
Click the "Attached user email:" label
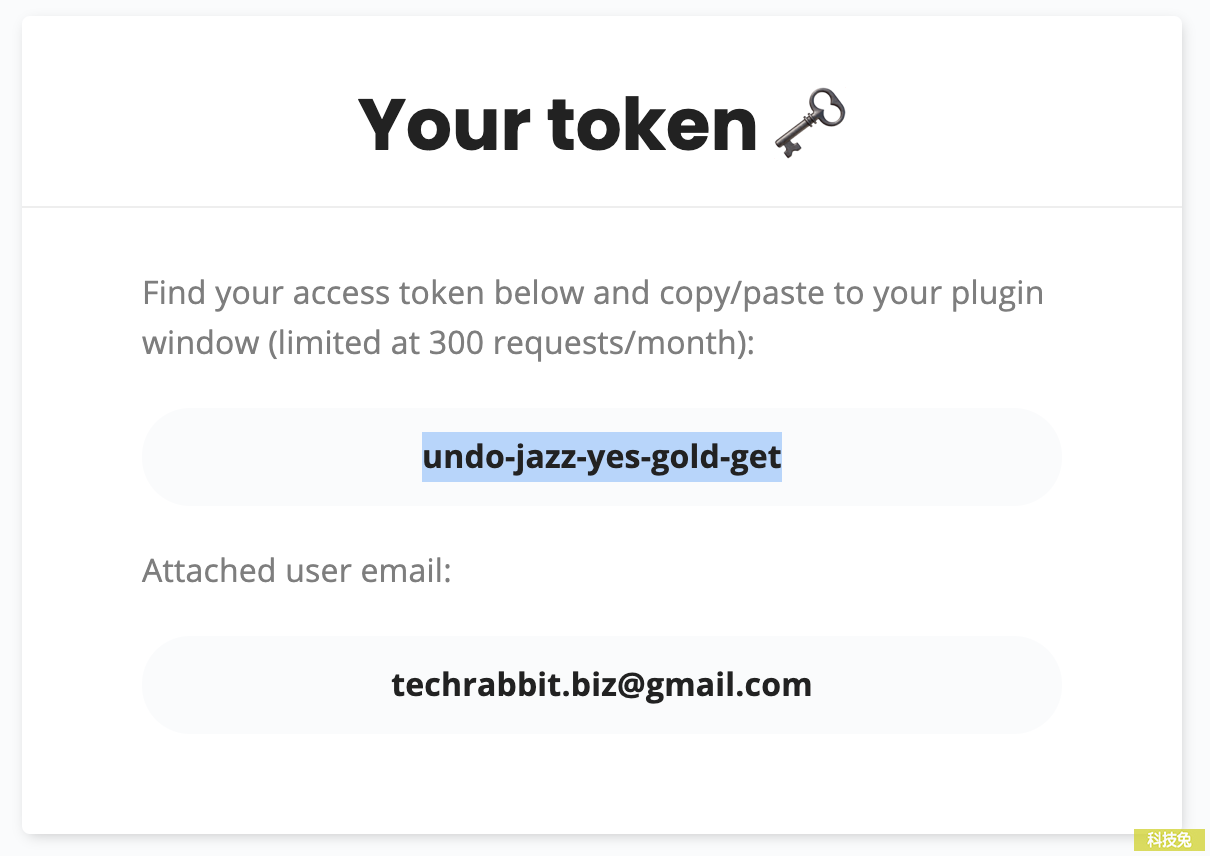(x=297, y=571)
